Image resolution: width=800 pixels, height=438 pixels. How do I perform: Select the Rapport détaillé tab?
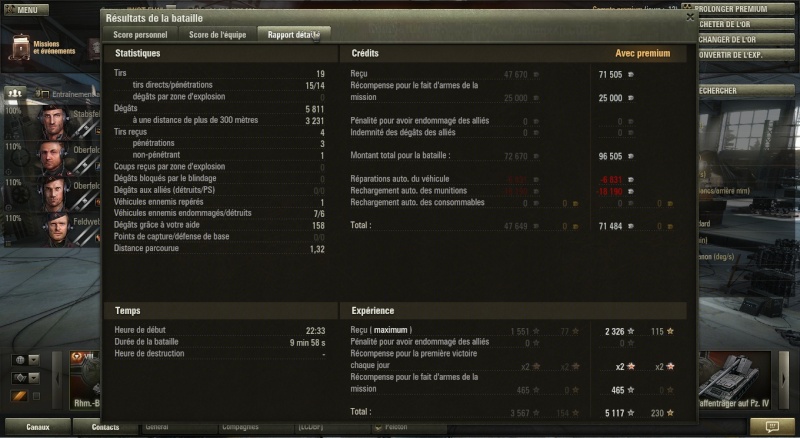coord(294,35)
